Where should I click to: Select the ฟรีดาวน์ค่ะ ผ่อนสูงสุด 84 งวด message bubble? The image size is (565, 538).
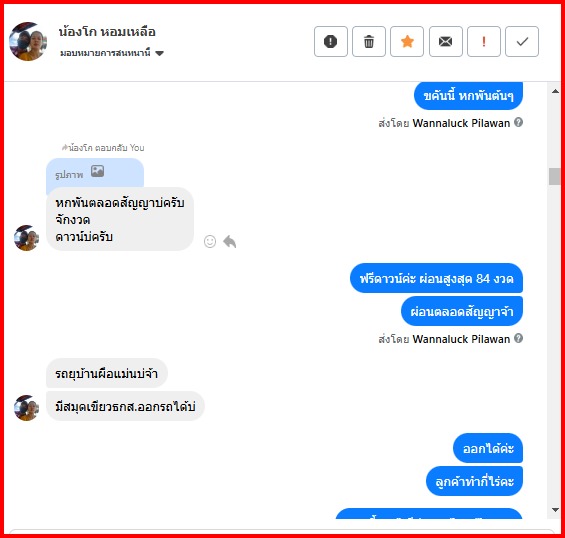436,278
